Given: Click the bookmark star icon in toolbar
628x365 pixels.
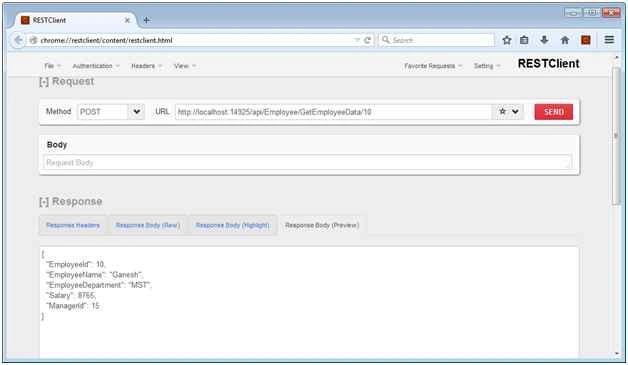Looking at the screenshot, I should (x=507, y=40).
